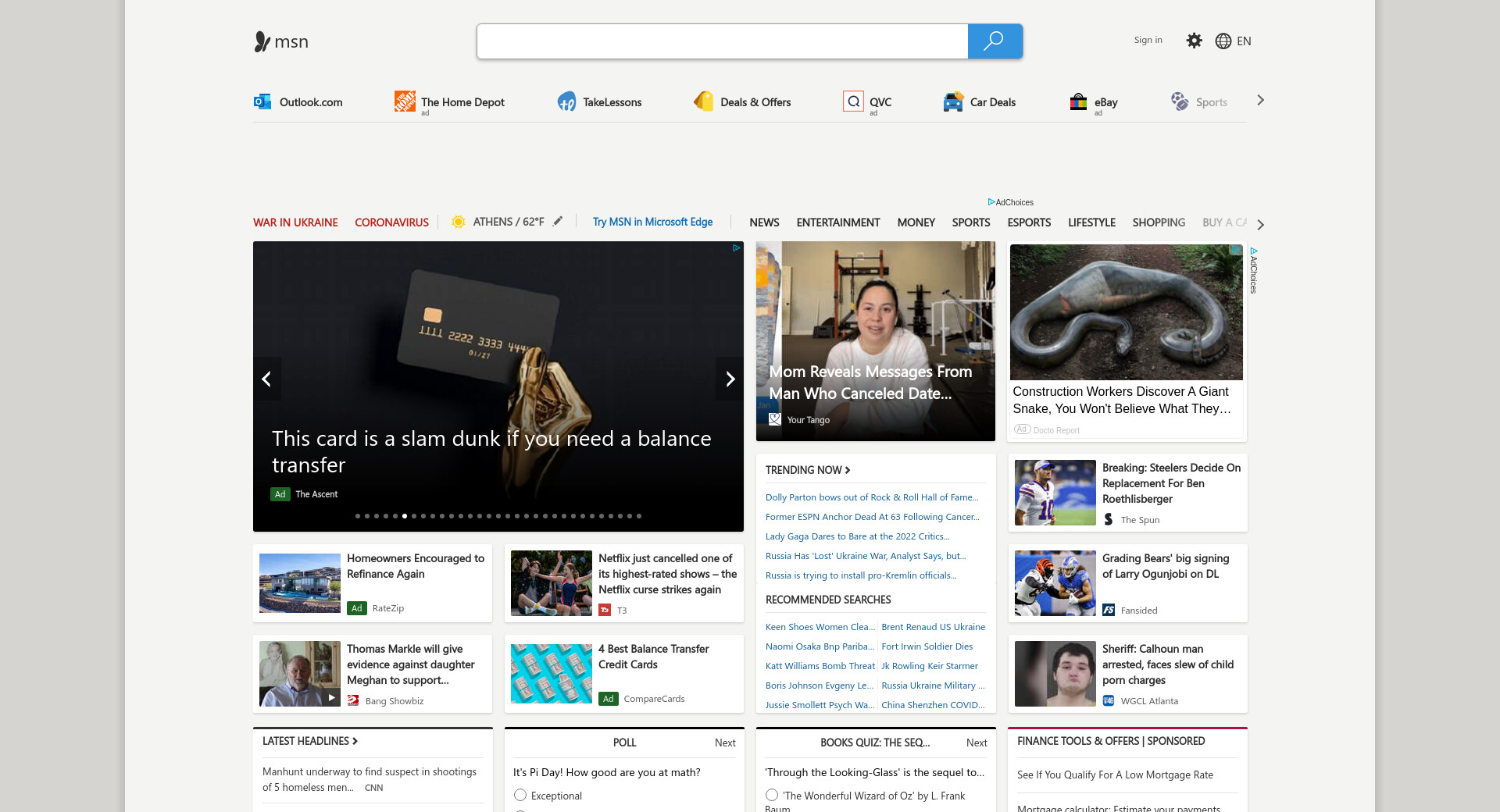The height and width of the screenshot is (812, 1500).
Task: Open the ENTERTAINMENT tab
Action: (x=837, y=223)
